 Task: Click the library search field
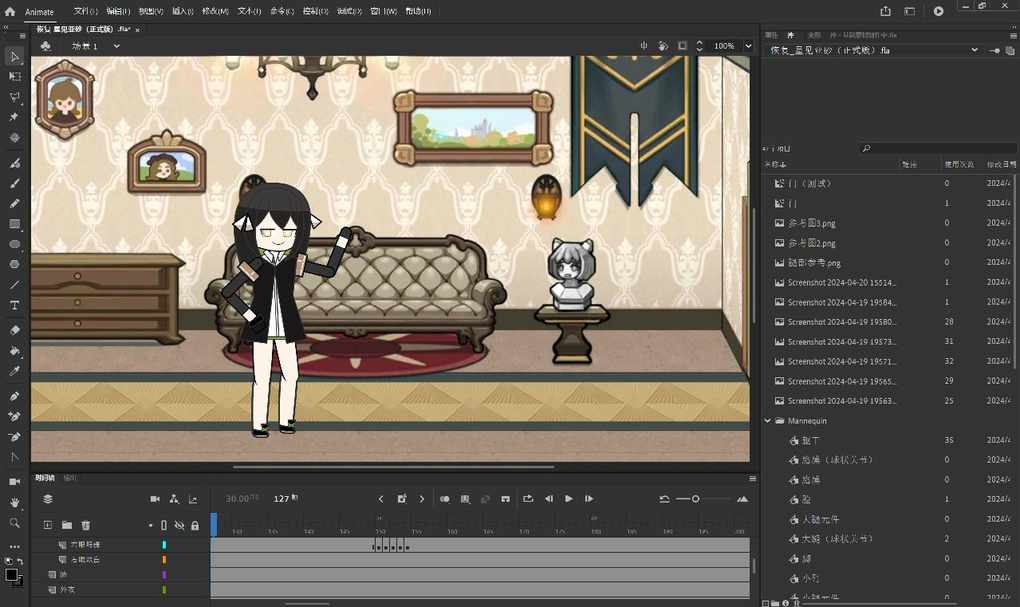[x=938, y=148]
